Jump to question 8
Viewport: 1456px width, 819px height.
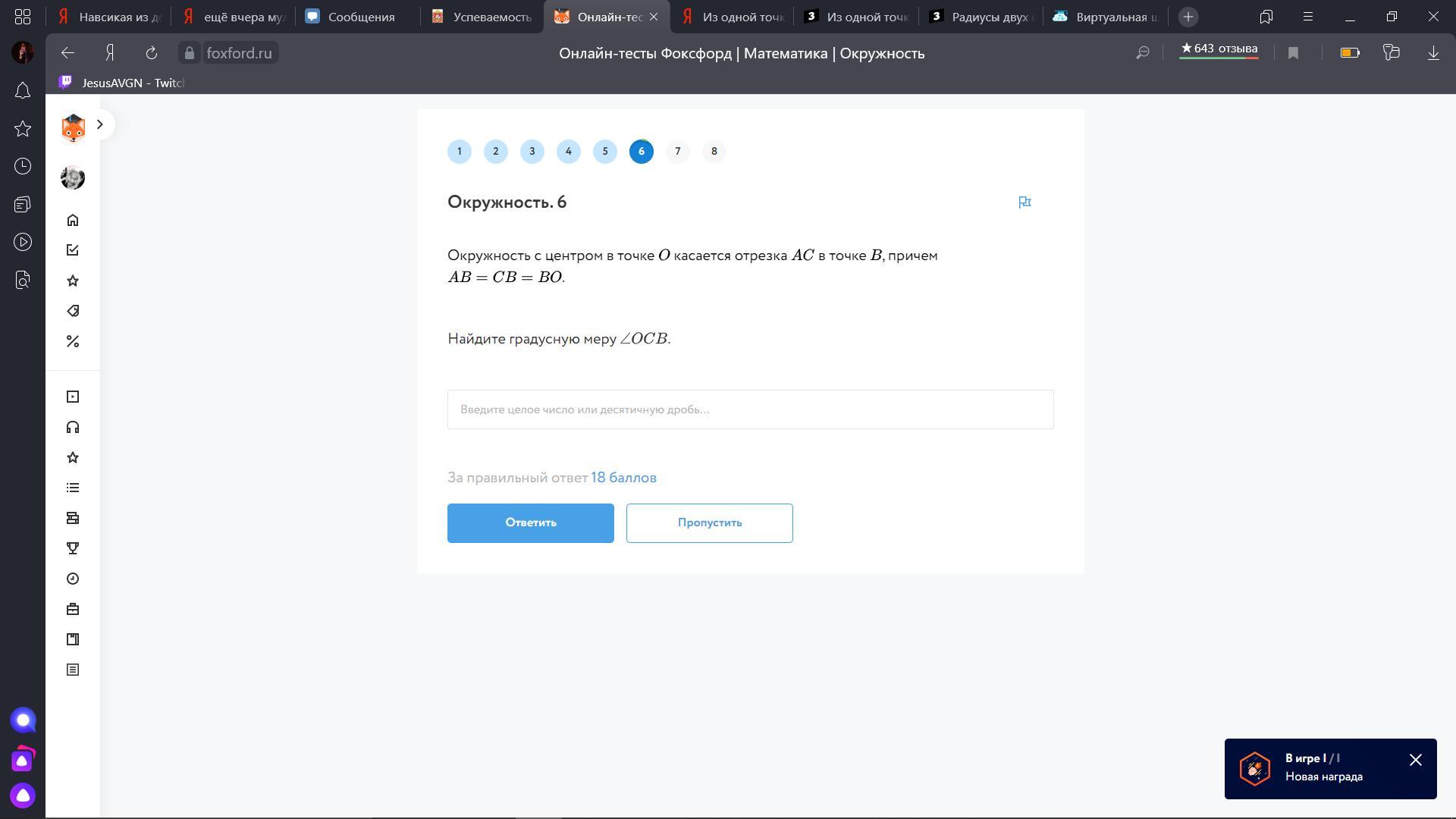(x=714, y=152)
